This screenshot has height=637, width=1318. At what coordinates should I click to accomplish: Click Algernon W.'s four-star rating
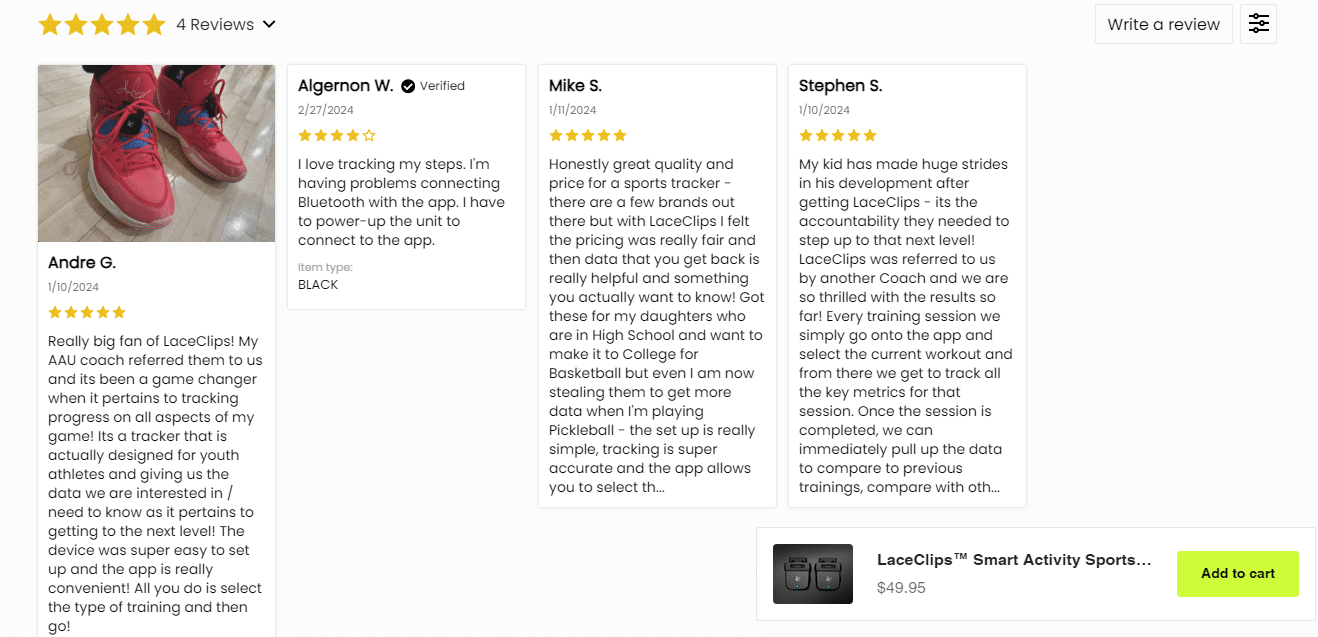tap(337, 135)
